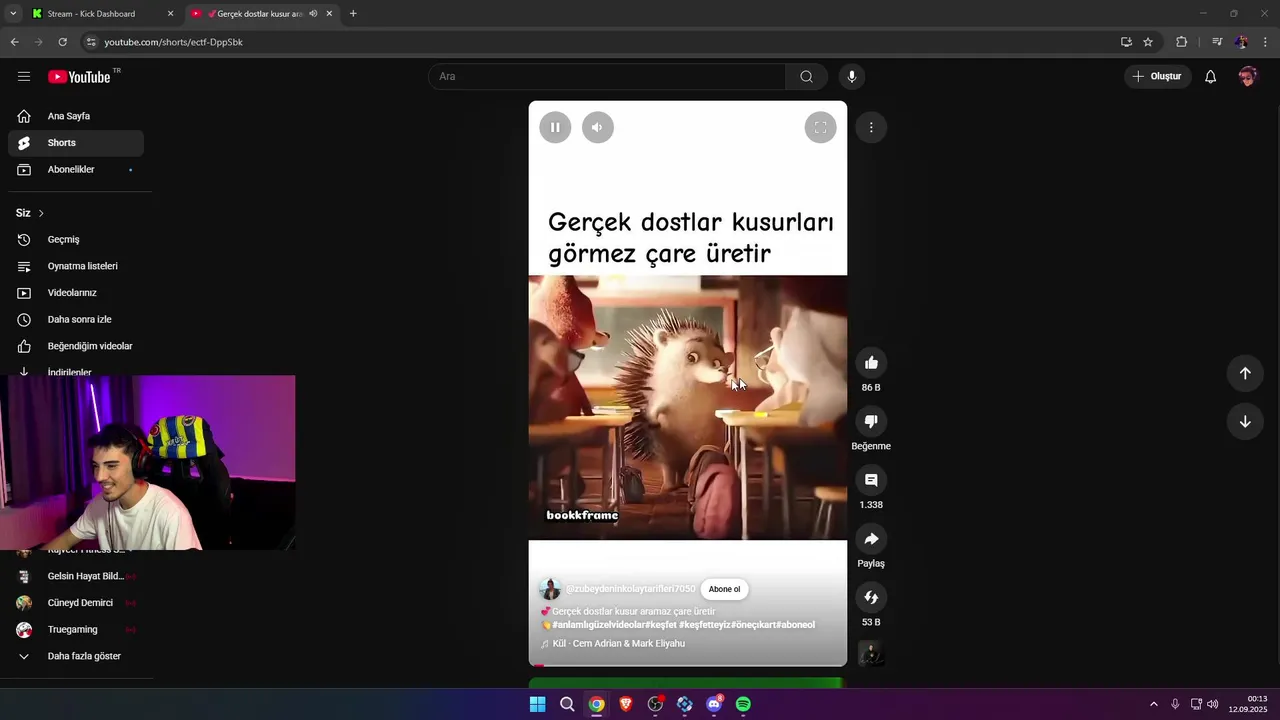Screen dimensions: 1280x720
Task: Open the comments with 1.338 count
Action: pyautogui.click(x=871, y=481)
